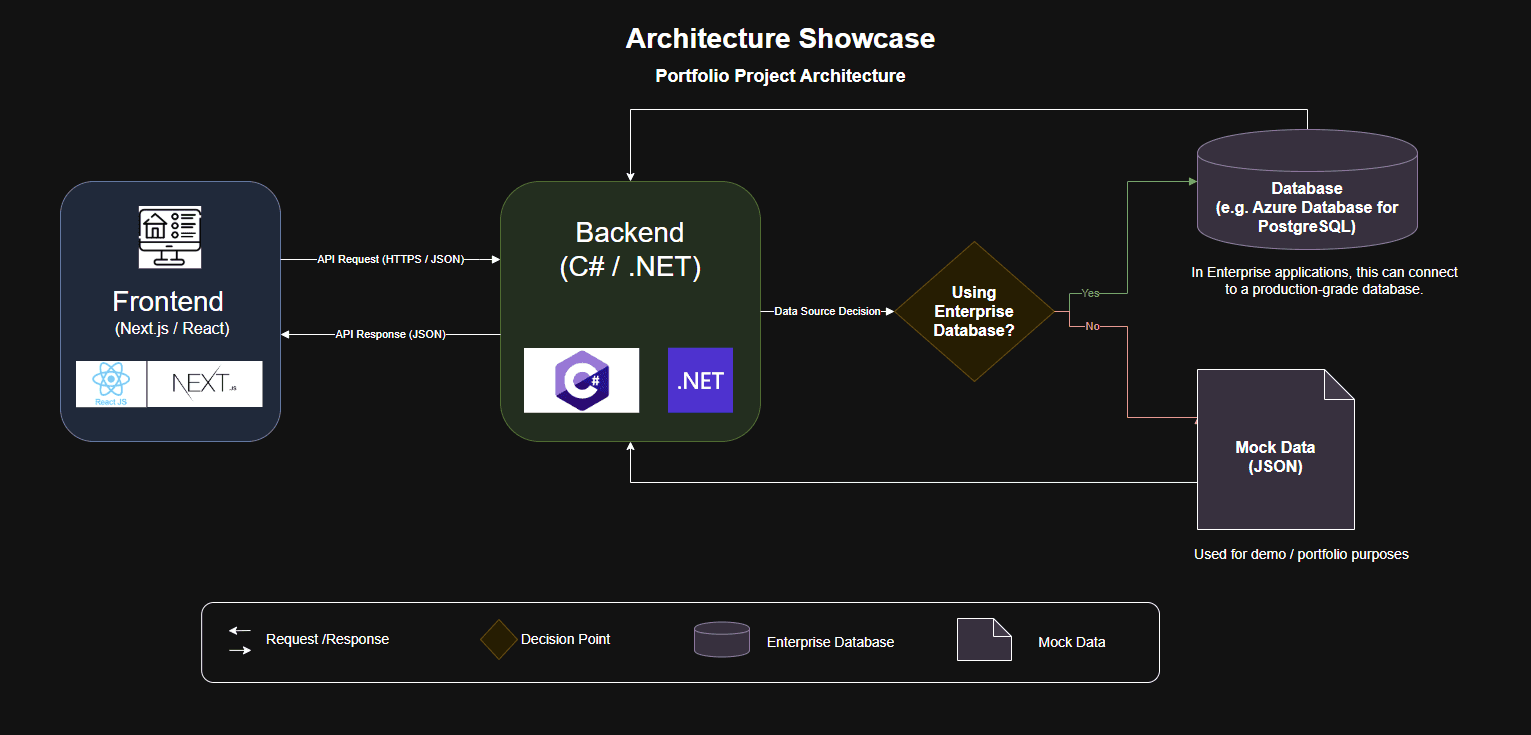Click the No branch label
The width and height of the screenshot is (1531, 735).
tap(1092, 326)
